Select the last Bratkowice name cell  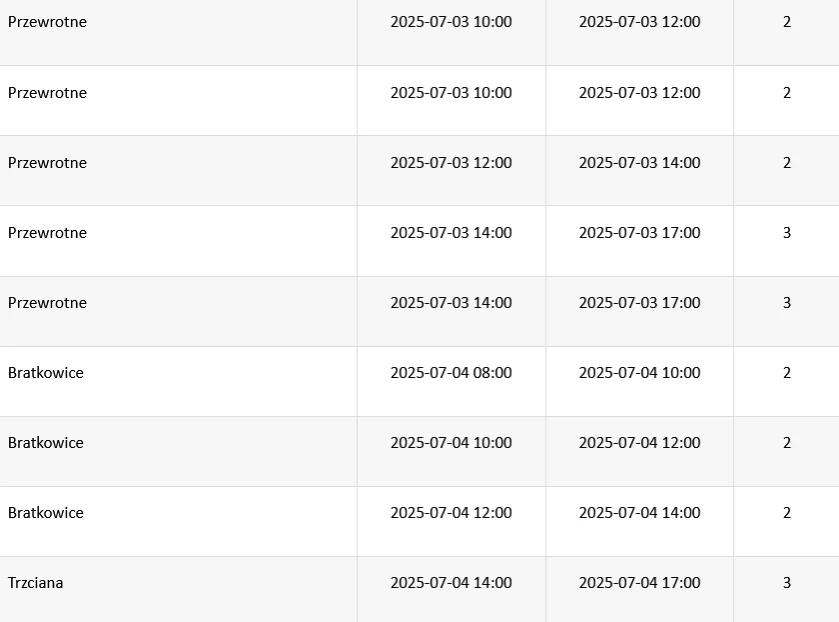click(x=46, y=513)
